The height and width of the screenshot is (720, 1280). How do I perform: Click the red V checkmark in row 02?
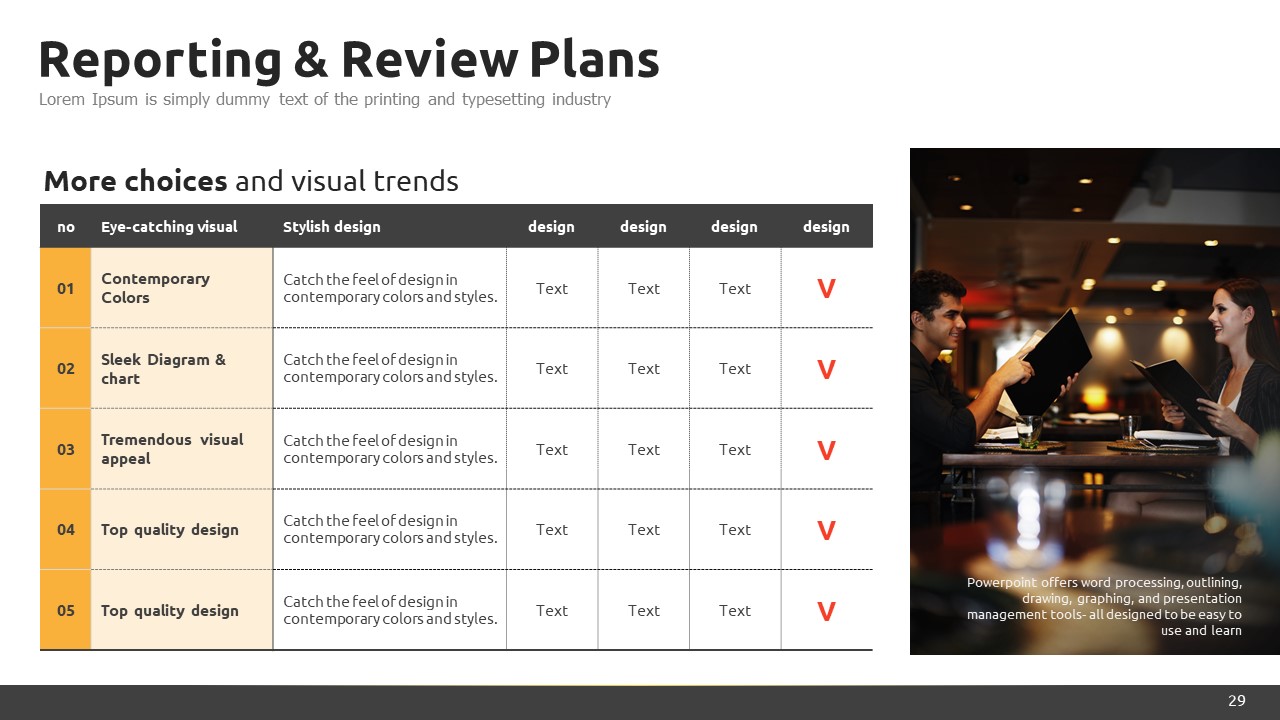pos(826,370)
